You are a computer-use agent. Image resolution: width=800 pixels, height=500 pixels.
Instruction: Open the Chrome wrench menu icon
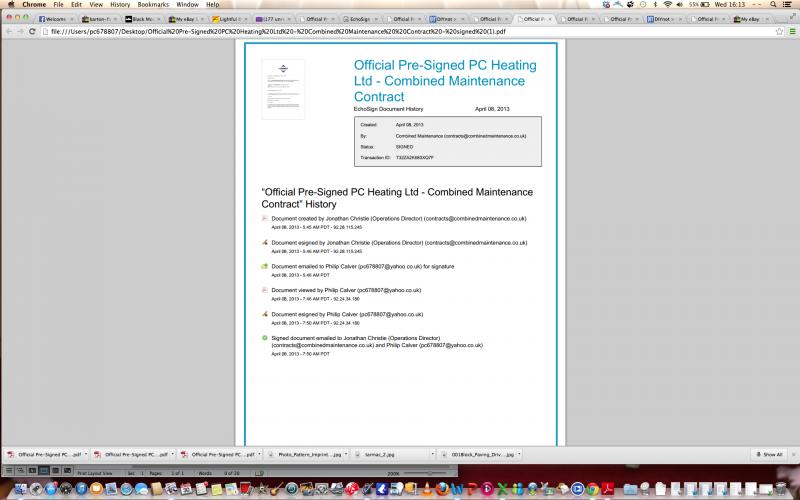pyautogui.click(x=791, y=31)
